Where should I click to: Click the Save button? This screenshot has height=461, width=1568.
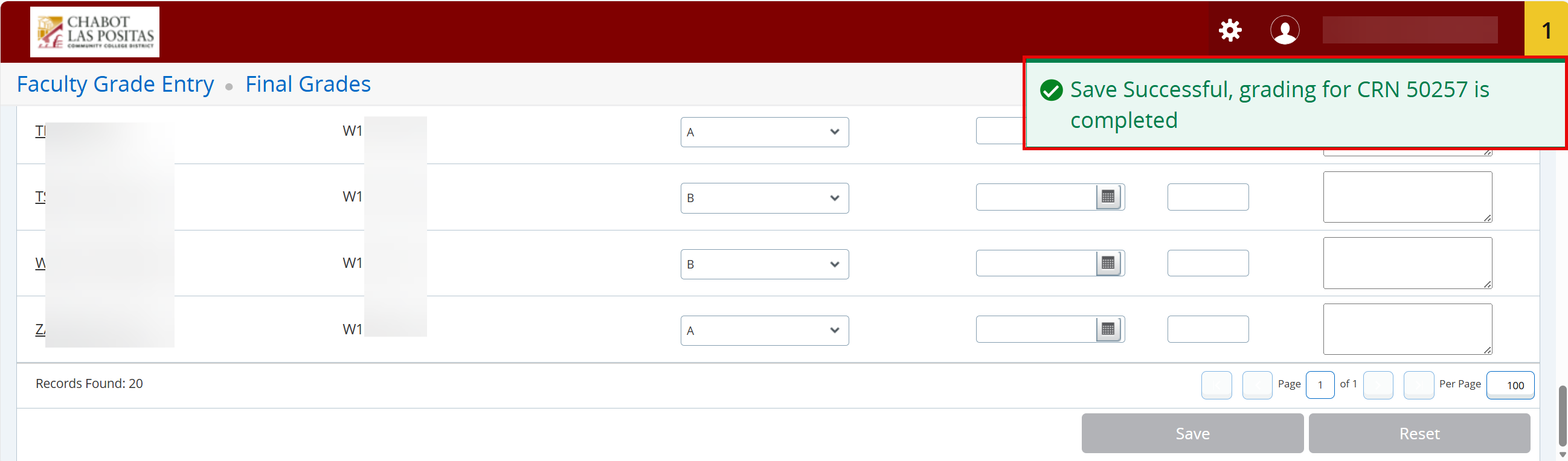tap(1192, 433)
